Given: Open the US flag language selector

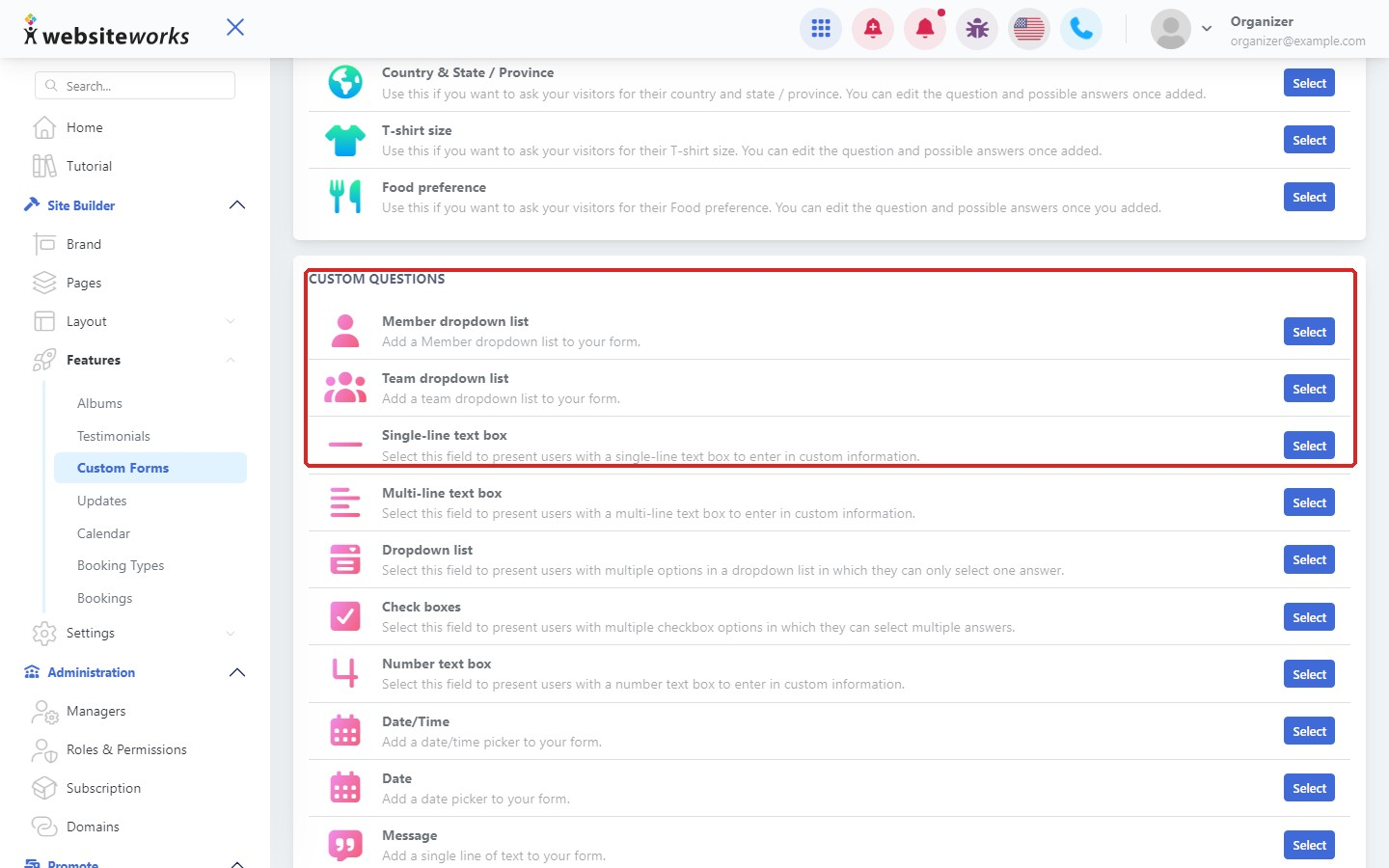Looking at the screenshot, I should [1029, 29].
